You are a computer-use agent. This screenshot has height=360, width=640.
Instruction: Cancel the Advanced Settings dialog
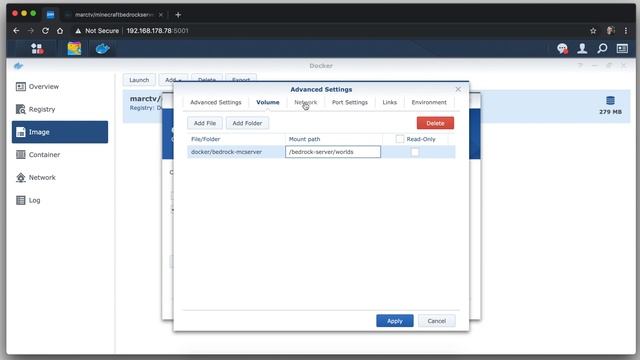(x=436, y=321)
